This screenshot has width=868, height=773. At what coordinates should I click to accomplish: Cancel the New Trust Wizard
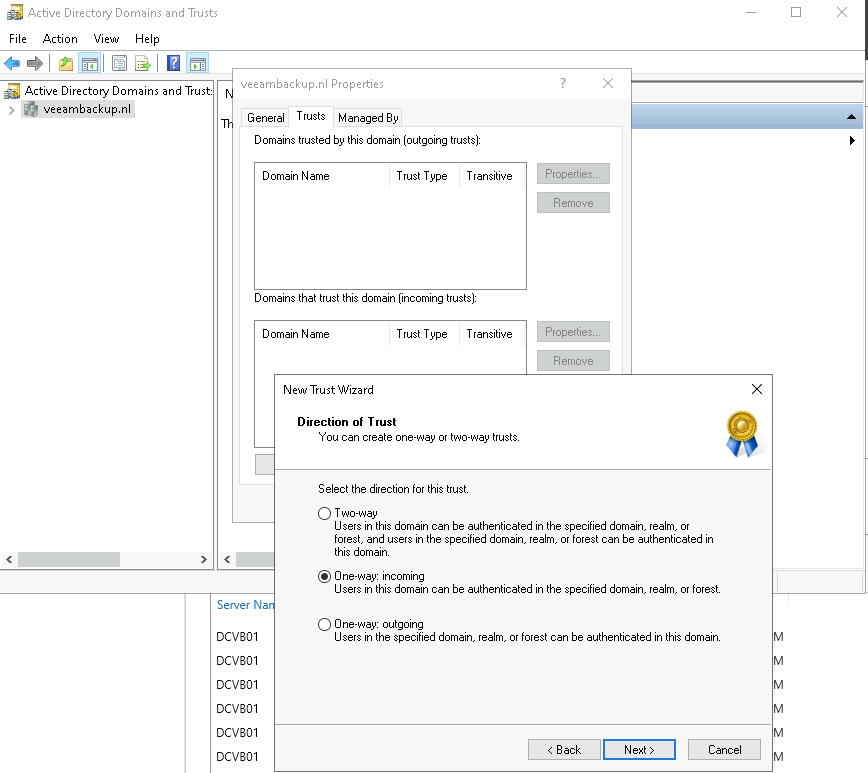click(x=724, y=749)
